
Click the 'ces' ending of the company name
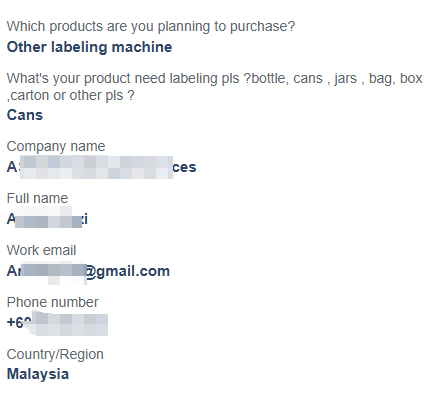click(x=184, y=167)
